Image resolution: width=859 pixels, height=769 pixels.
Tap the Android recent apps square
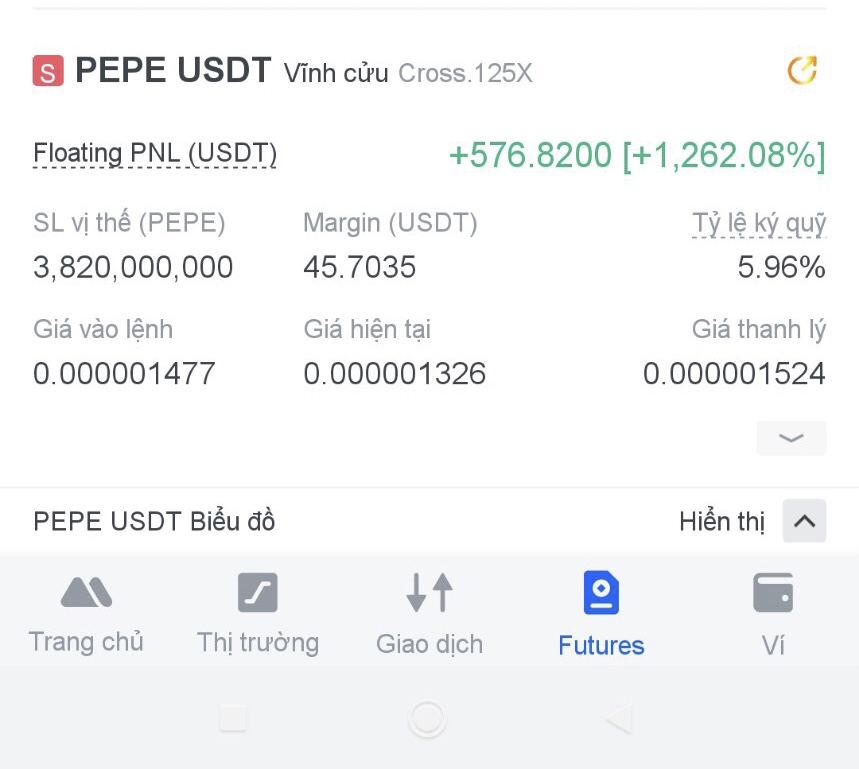tap(233, 718)
